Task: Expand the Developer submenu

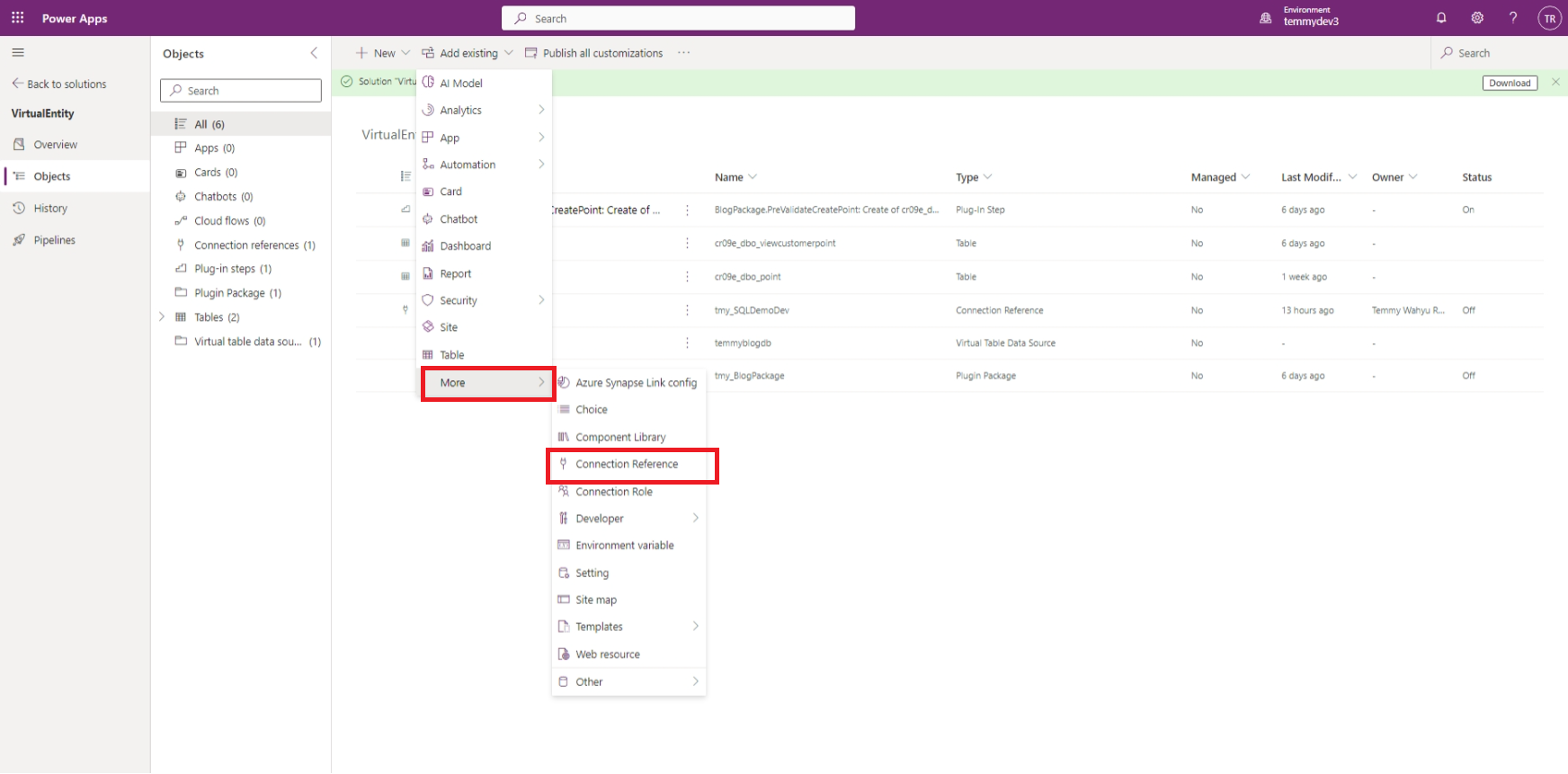Action: coord(628,519)
